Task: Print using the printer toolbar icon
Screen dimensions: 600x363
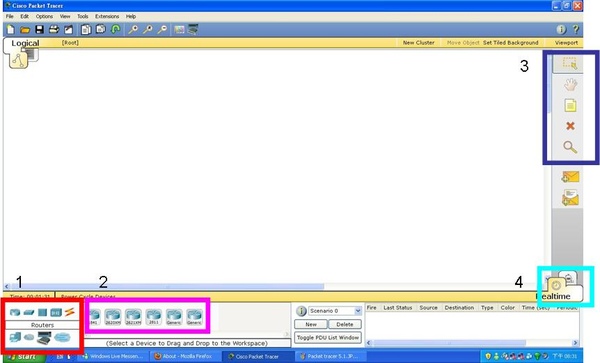Action: click(x=54, y=29)
